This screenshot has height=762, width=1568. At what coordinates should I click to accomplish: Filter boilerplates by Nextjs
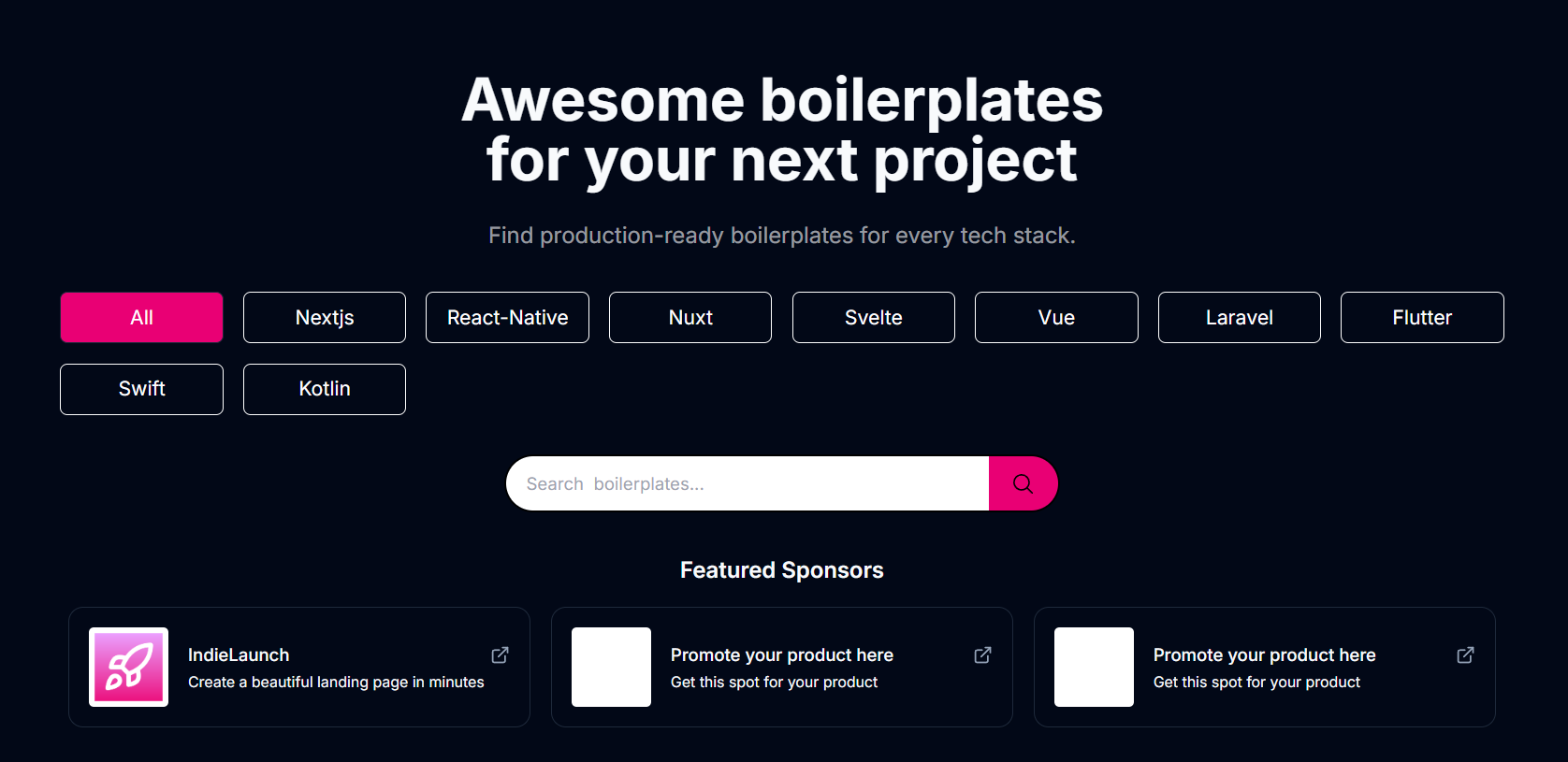click(325, 317)
